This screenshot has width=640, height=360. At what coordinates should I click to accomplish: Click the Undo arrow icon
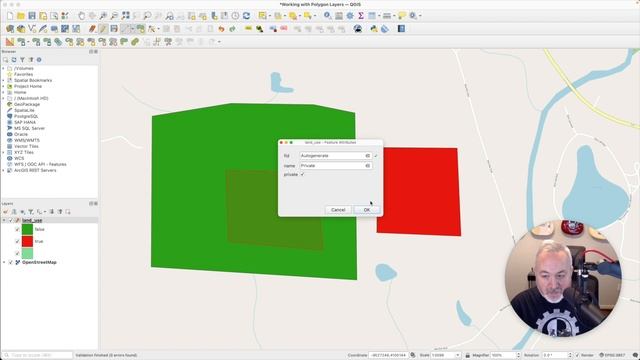pyautogui.click(x=221, y=29)
